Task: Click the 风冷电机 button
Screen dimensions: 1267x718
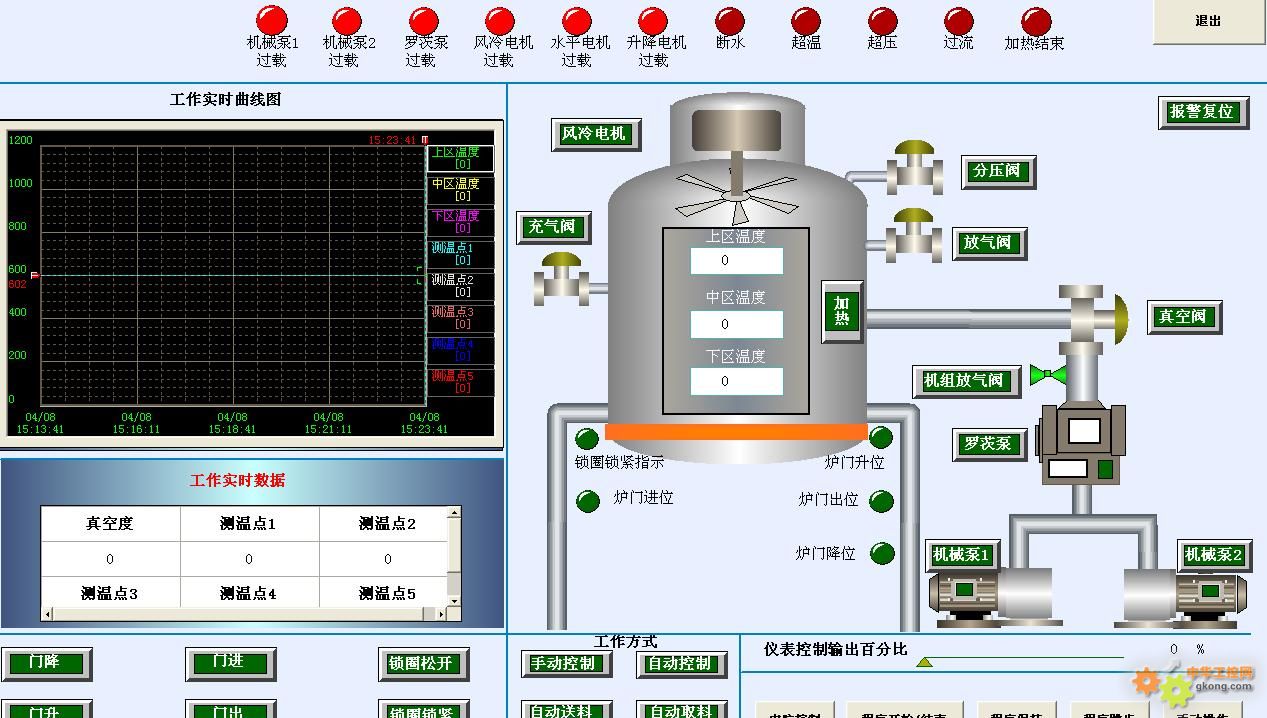Action: [x=594, y=133]
